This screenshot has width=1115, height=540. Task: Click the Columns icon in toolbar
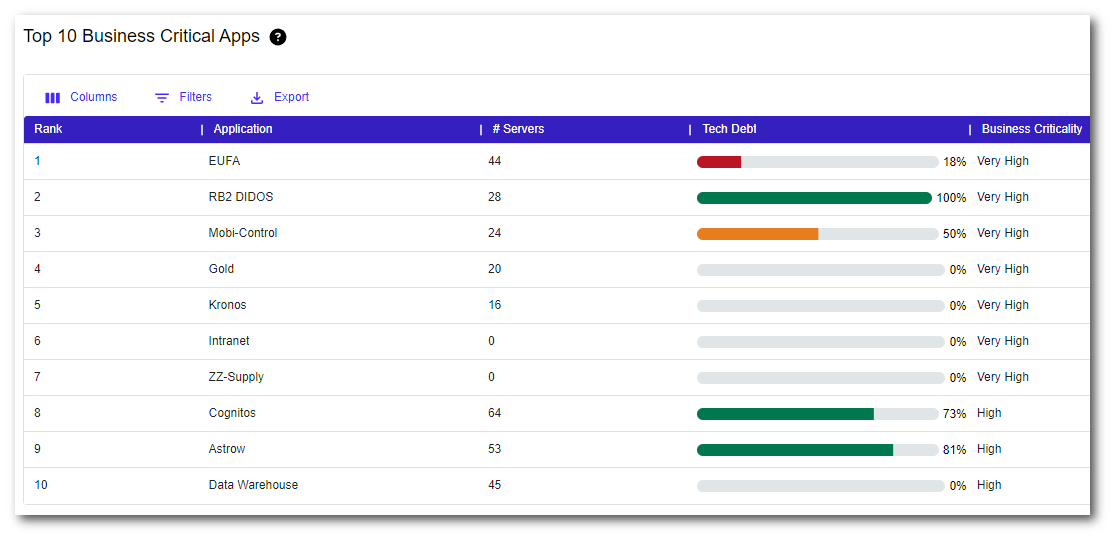[53, 98]
